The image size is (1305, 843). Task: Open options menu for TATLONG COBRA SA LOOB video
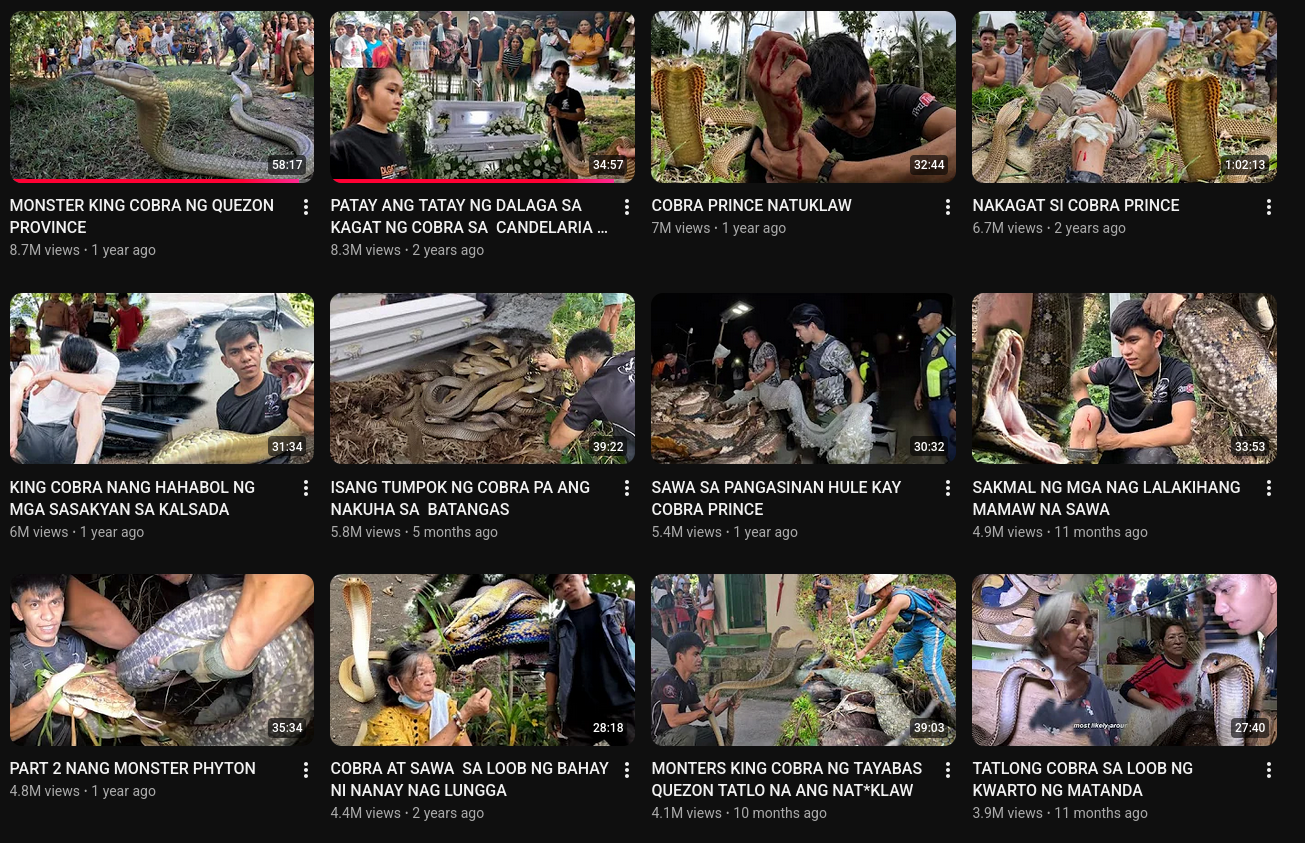1269,770
